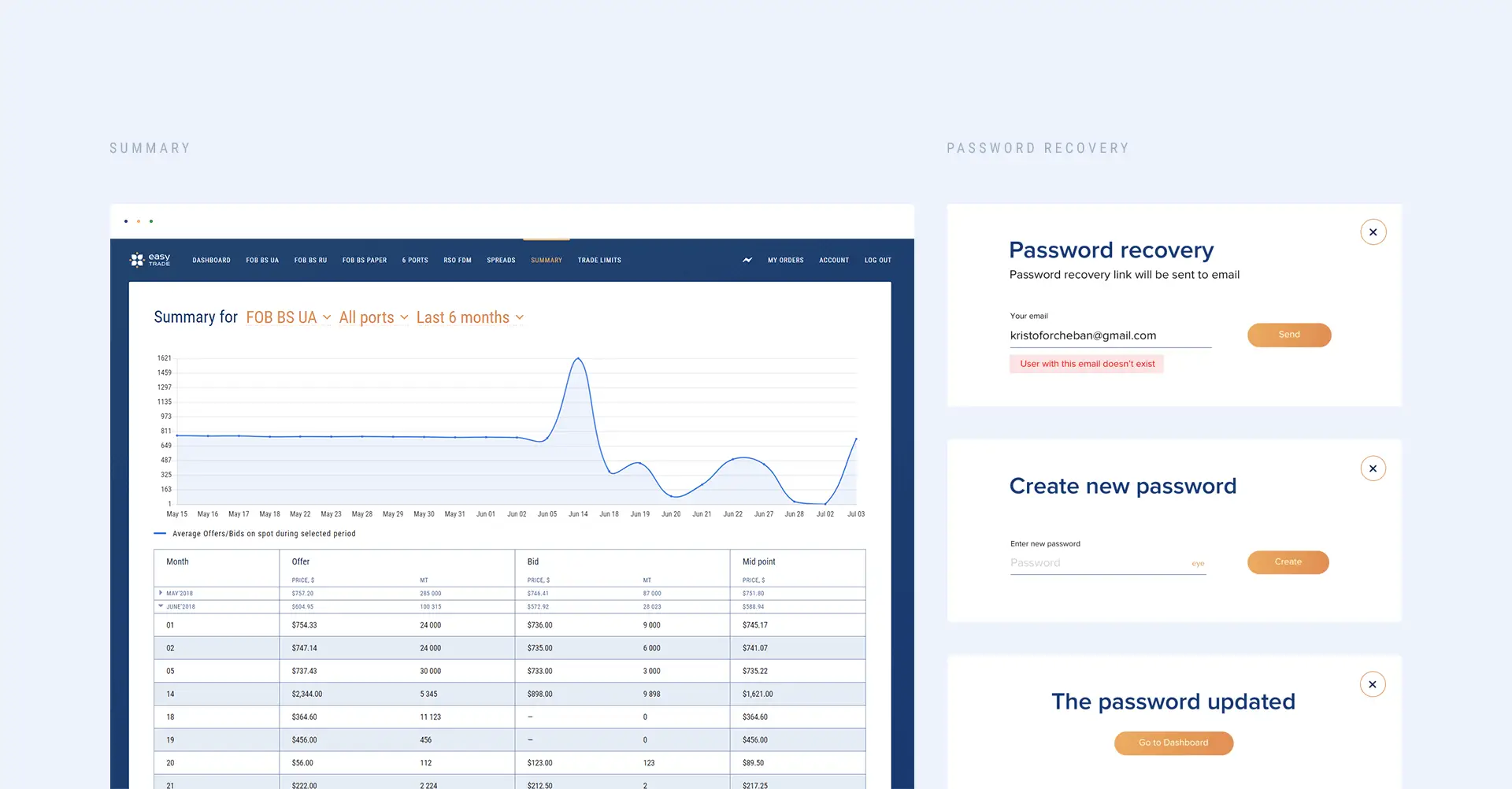Open My Orders page

tap(785, 261)
